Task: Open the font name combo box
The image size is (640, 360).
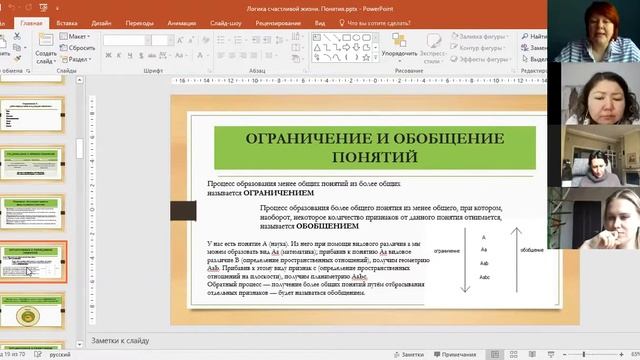Action: click(127, 40)
